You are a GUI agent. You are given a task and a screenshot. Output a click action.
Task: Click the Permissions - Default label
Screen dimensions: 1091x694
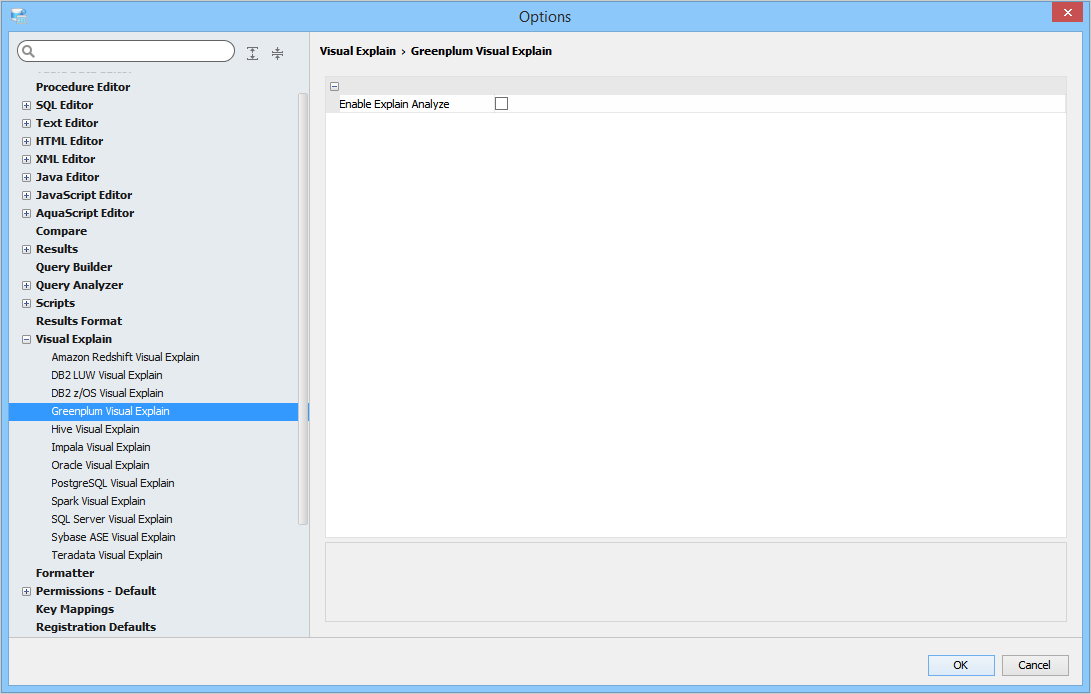click(96, 591)
